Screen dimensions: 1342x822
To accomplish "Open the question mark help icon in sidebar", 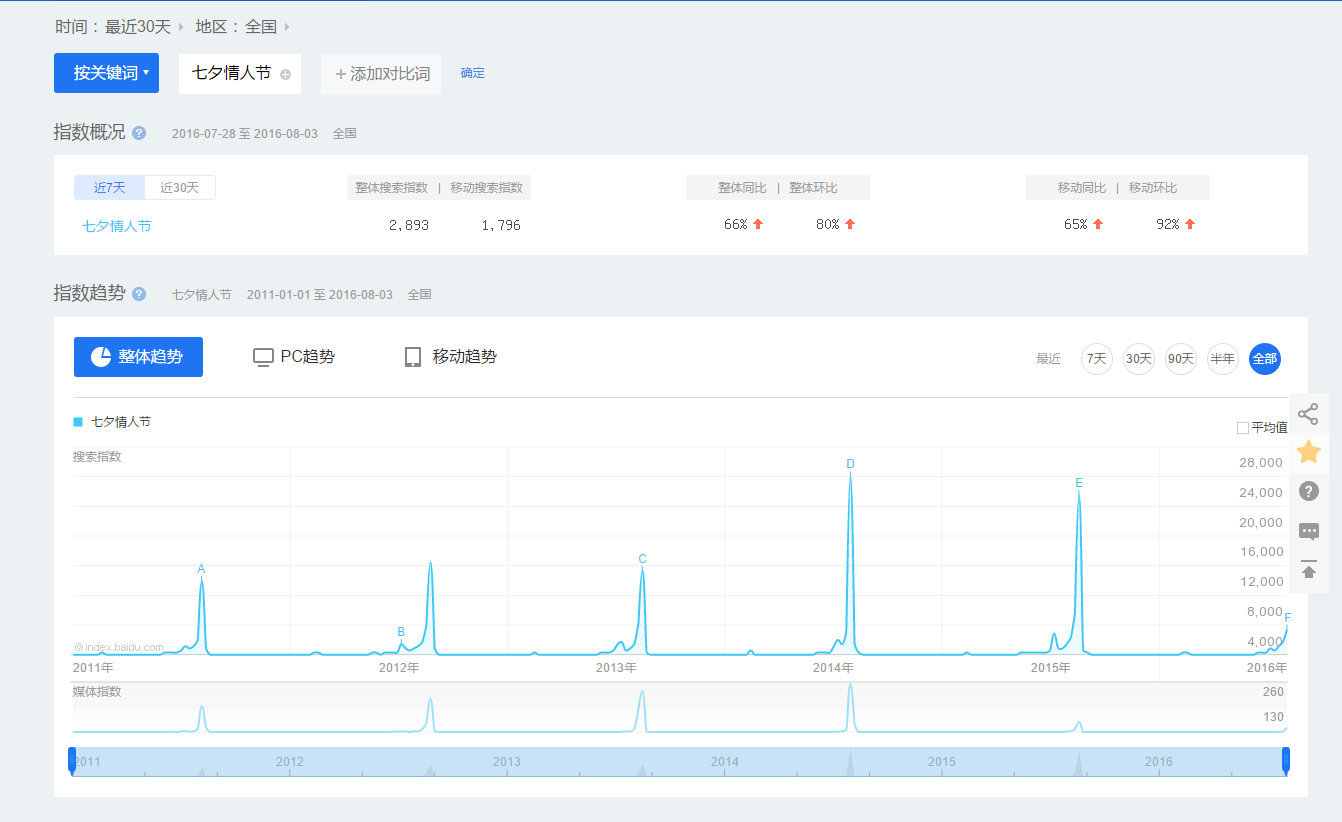I will [1308, 491].
